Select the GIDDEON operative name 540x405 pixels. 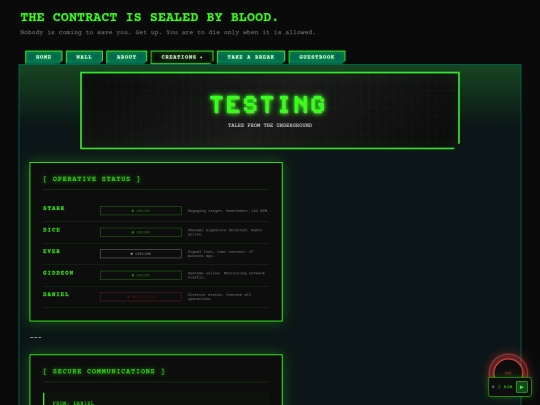tap(58, 273)
